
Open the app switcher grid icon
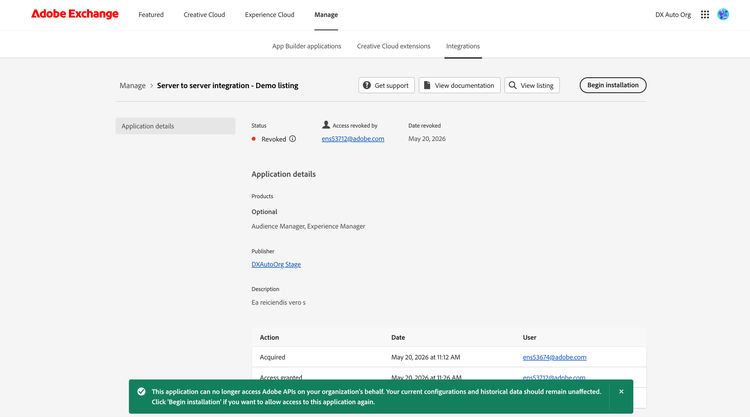(x=705, y=15)
